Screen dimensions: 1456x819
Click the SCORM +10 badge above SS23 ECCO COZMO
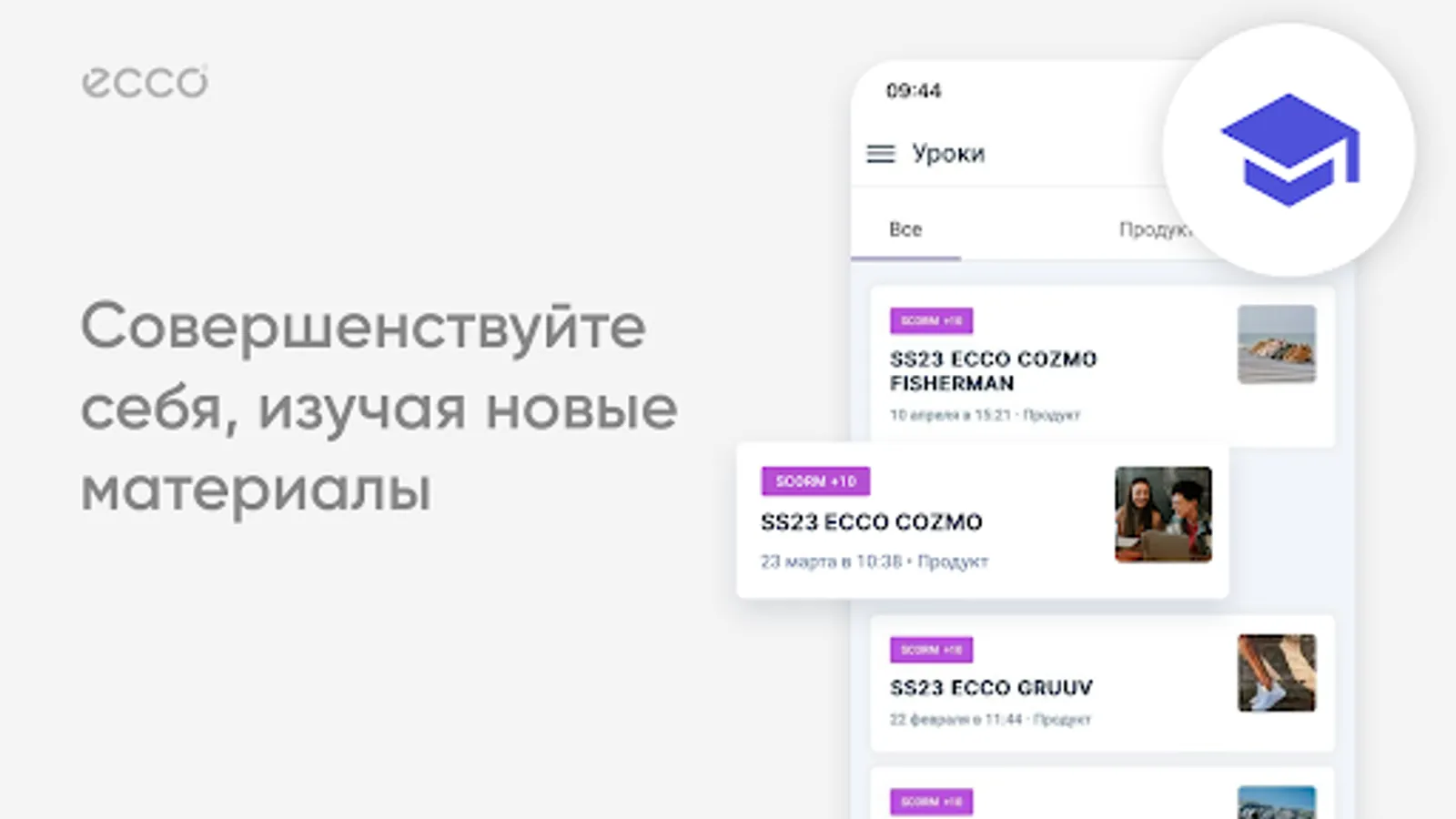[815, 481]
